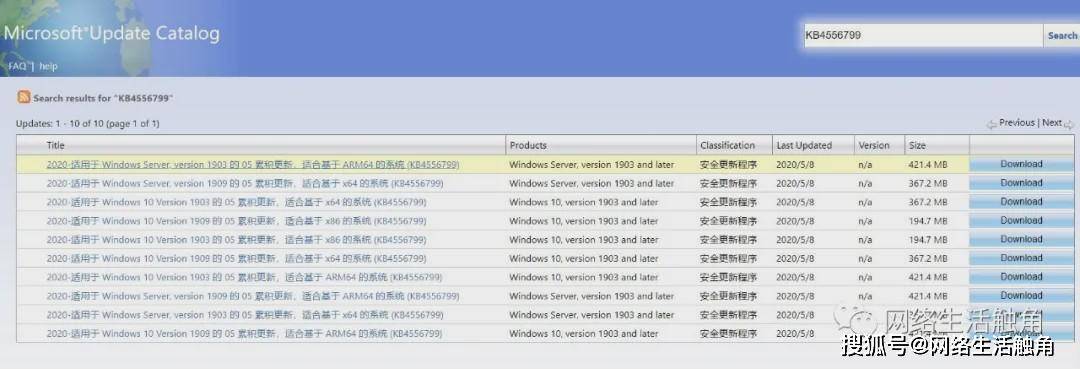
Task: Select the 421.4 MB size in the Server 1903 ARM64 row
Action: click(x=928, y=165)
